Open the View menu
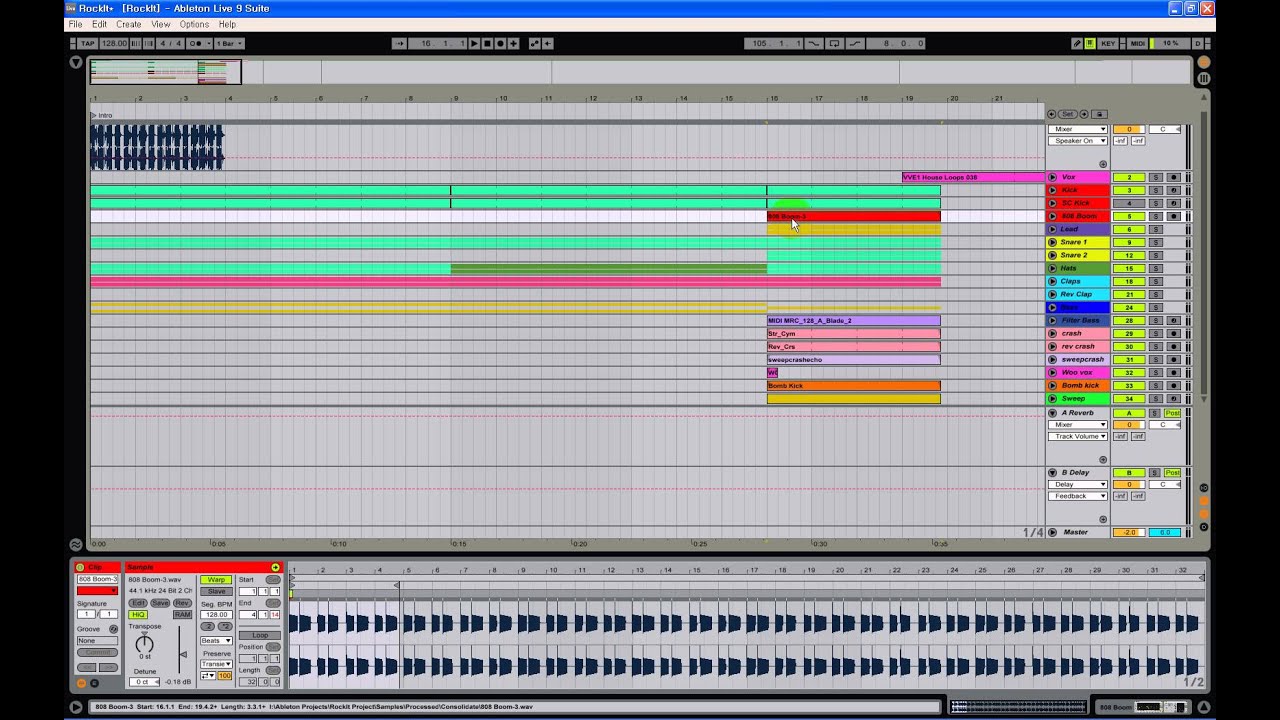Screen dimensions: 1280x720 pyautogui.click(x=160, y=24)
